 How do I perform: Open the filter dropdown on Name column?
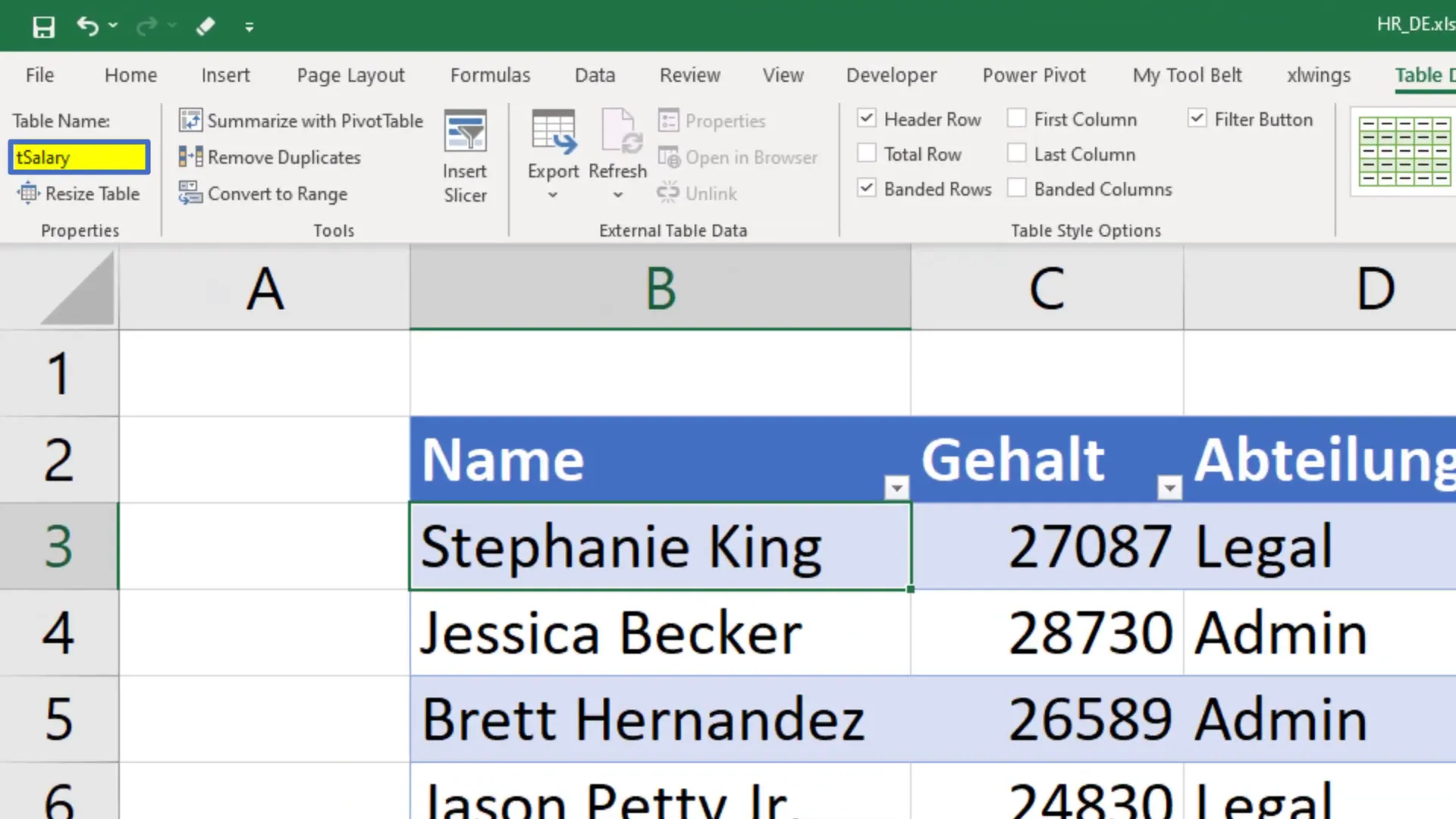click(x=896, y=488)
